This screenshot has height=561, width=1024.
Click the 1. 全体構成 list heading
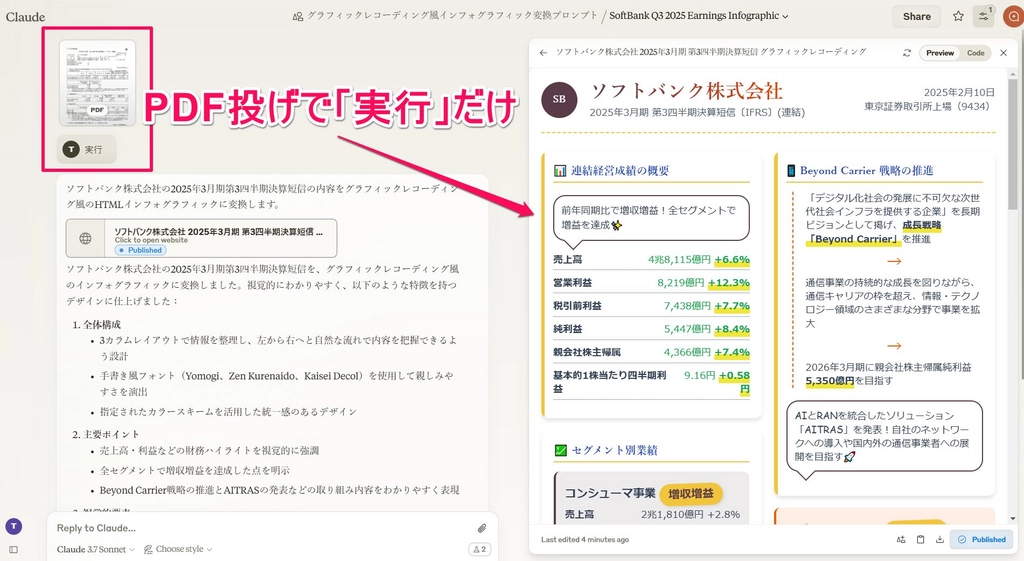(x=96, y=325)
